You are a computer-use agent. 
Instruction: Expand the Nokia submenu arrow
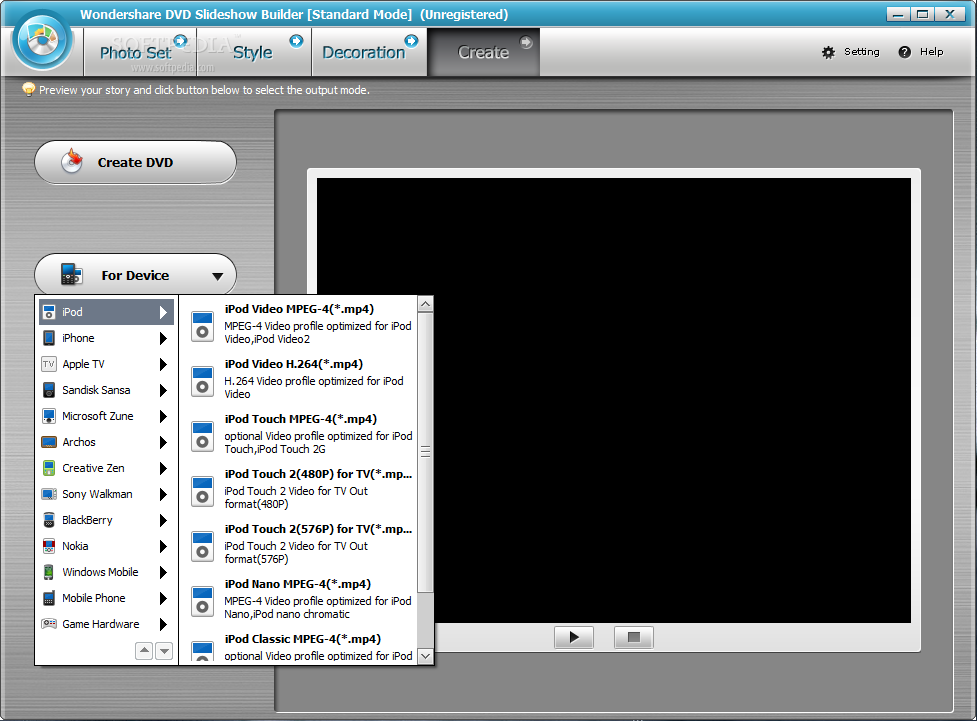pyautogui.click(x=163, y=547)
